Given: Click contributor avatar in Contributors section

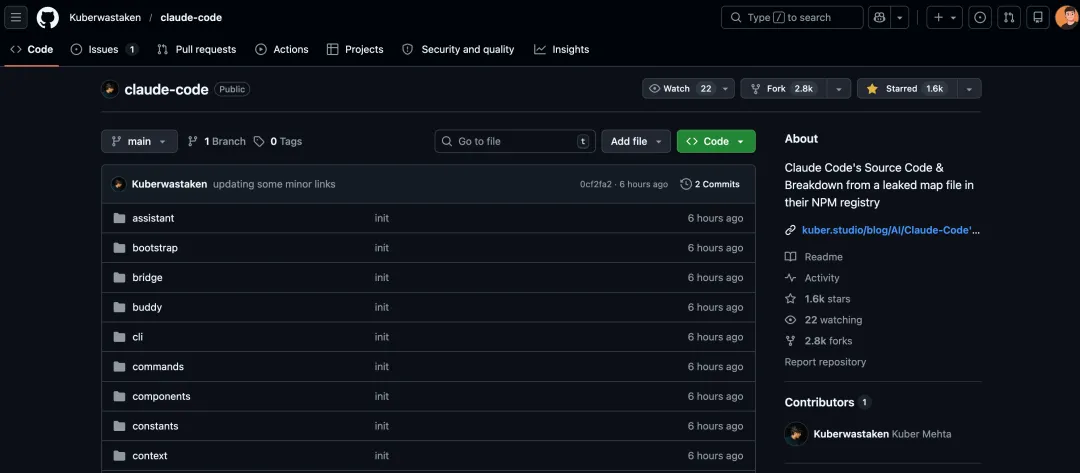Looking at the screenshot, I should [x=796, y=434].
